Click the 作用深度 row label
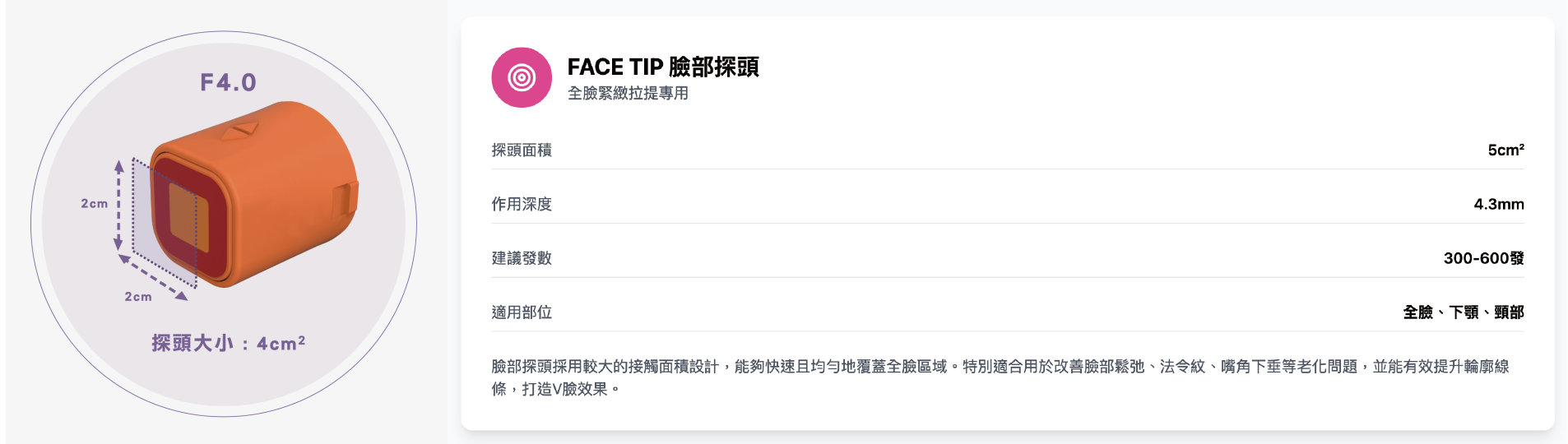The height and width of the screenshot is (444, 1568). [x=522, y=205]
